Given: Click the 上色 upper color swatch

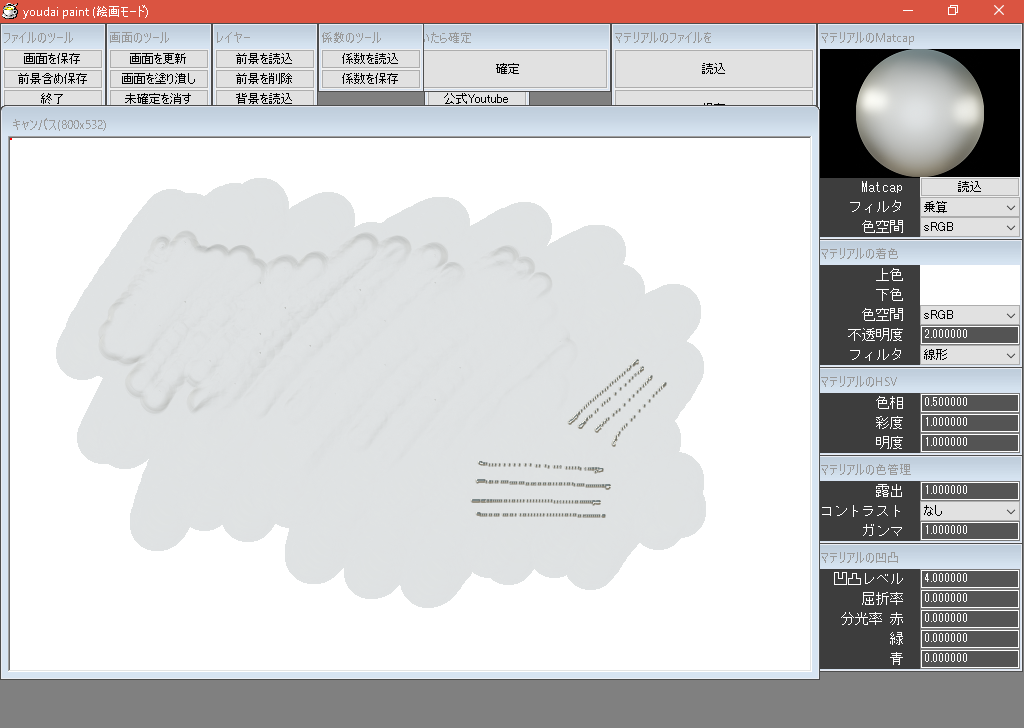Looking at the screenshot, I should click(x=968, y=275).
